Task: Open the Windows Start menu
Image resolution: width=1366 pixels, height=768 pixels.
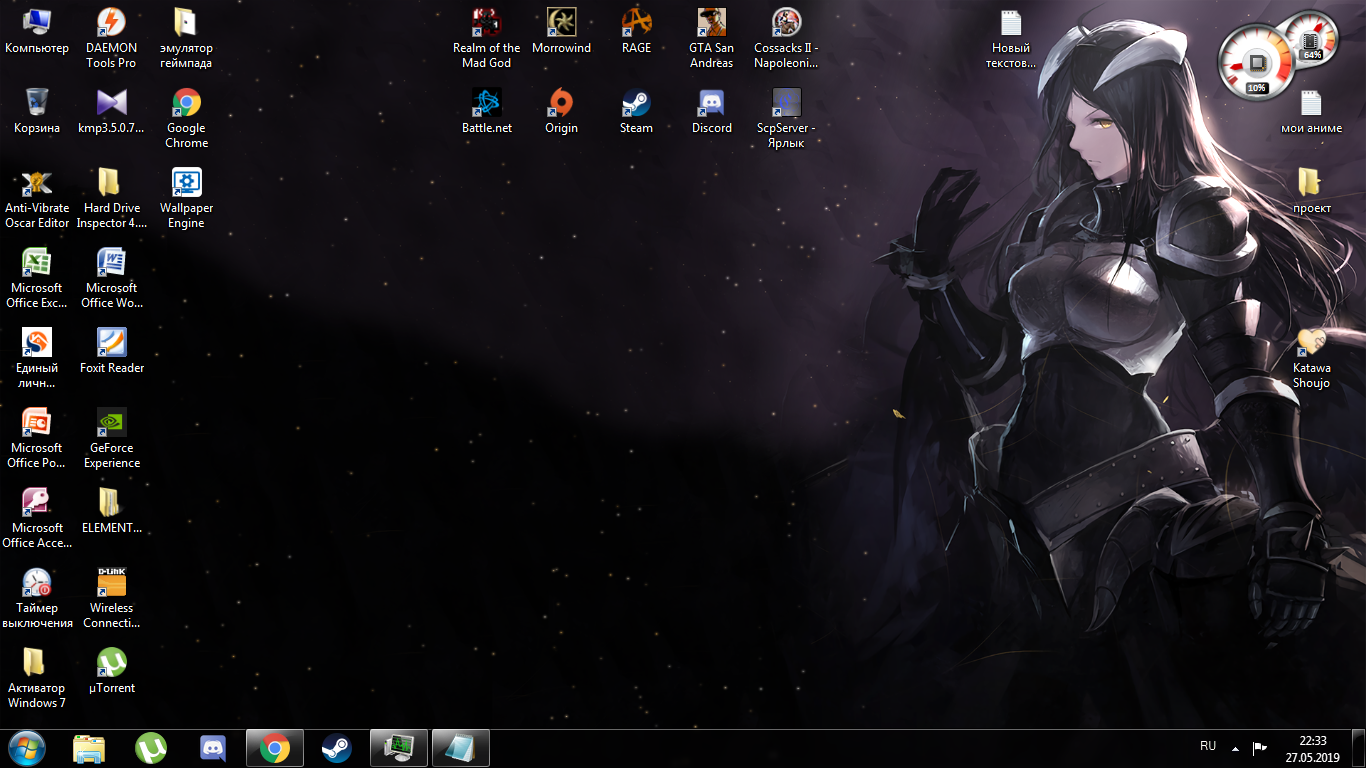Action: (x=26, y=748)
